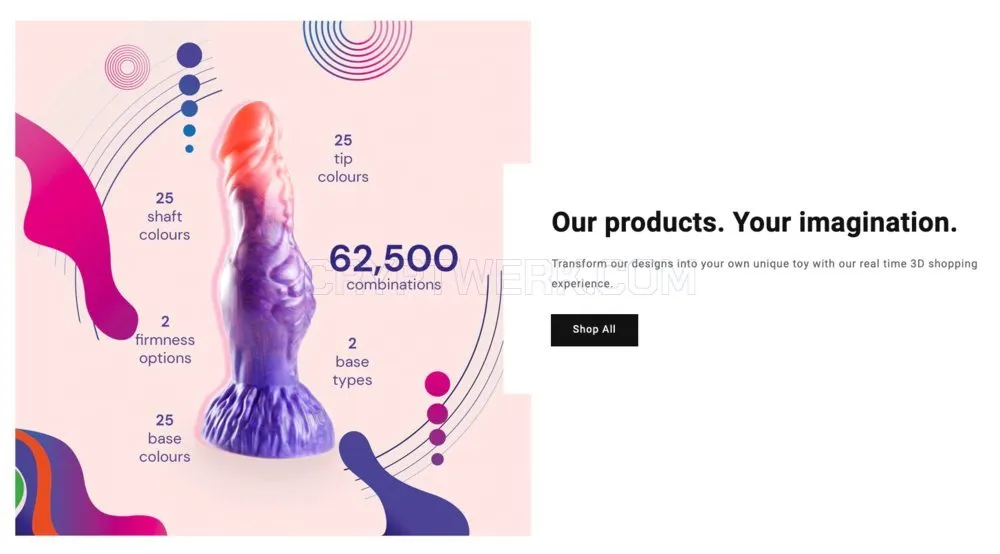Click the largest magenta dot at lower right

click(x=438, y=384)
